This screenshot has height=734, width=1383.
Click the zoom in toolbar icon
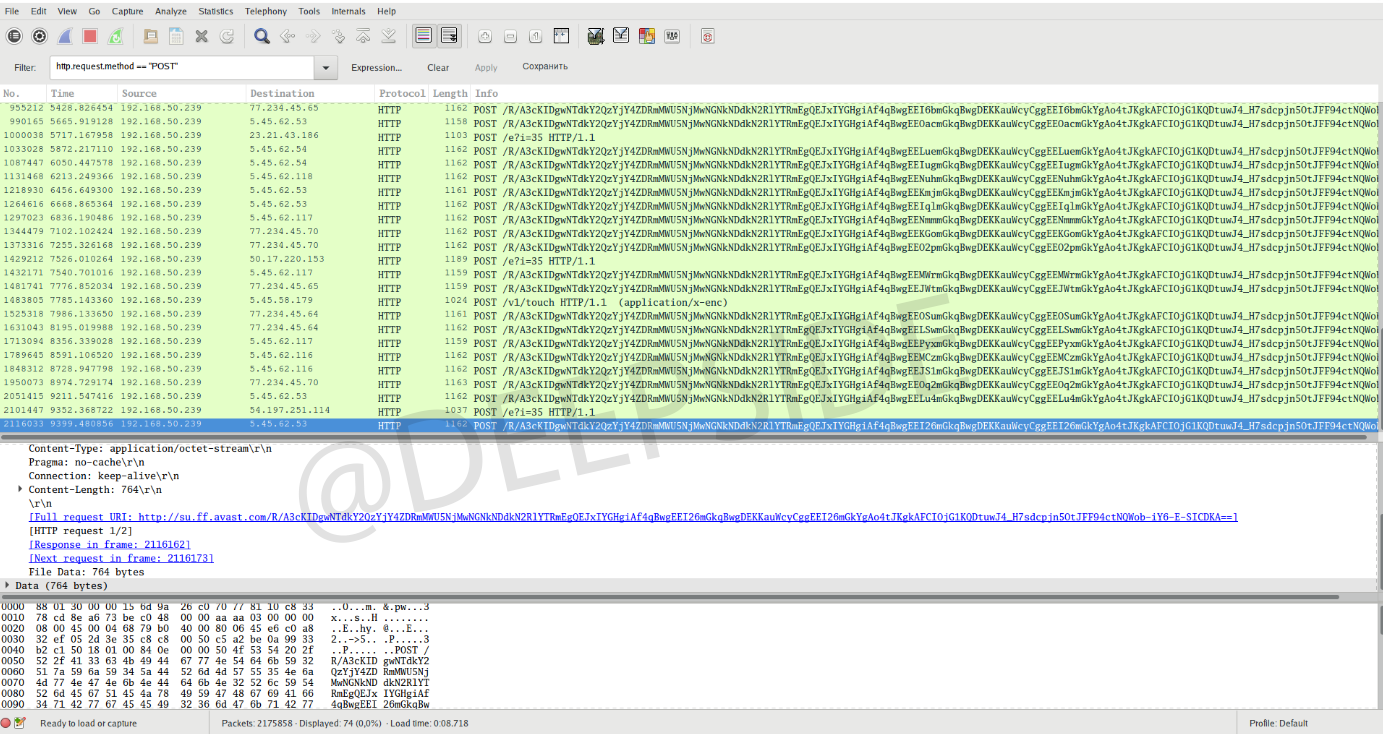(485, 37)
